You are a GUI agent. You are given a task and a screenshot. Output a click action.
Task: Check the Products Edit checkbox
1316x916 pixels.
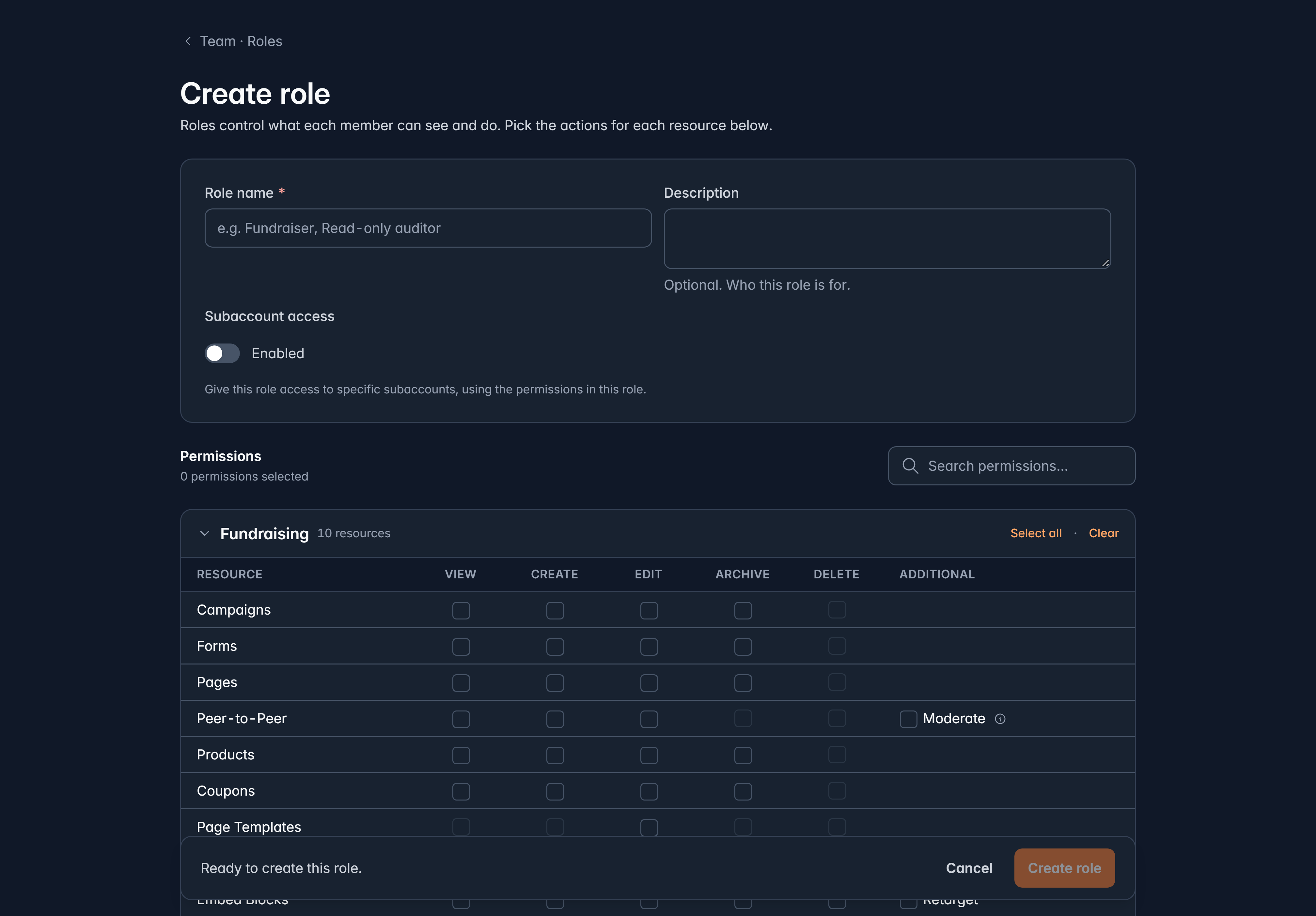(x=649, y=756)
